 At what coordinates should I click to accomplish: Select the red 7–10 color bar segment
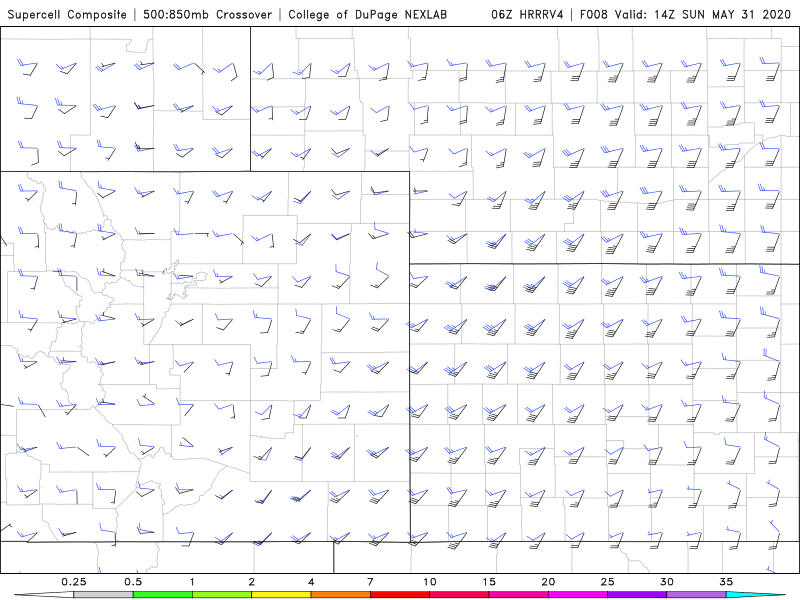pyautogui.click(x=400, y=595)
